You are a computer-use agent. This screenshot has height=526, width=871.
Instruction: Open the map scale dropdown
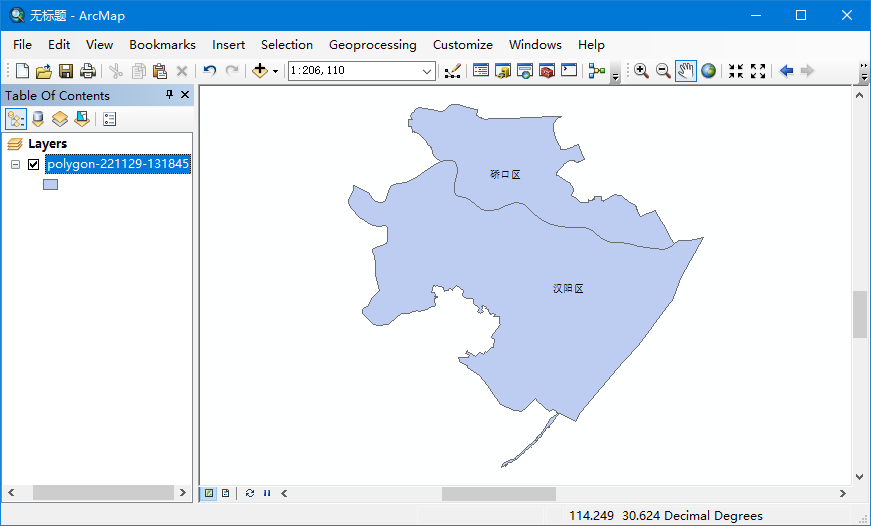427,71
